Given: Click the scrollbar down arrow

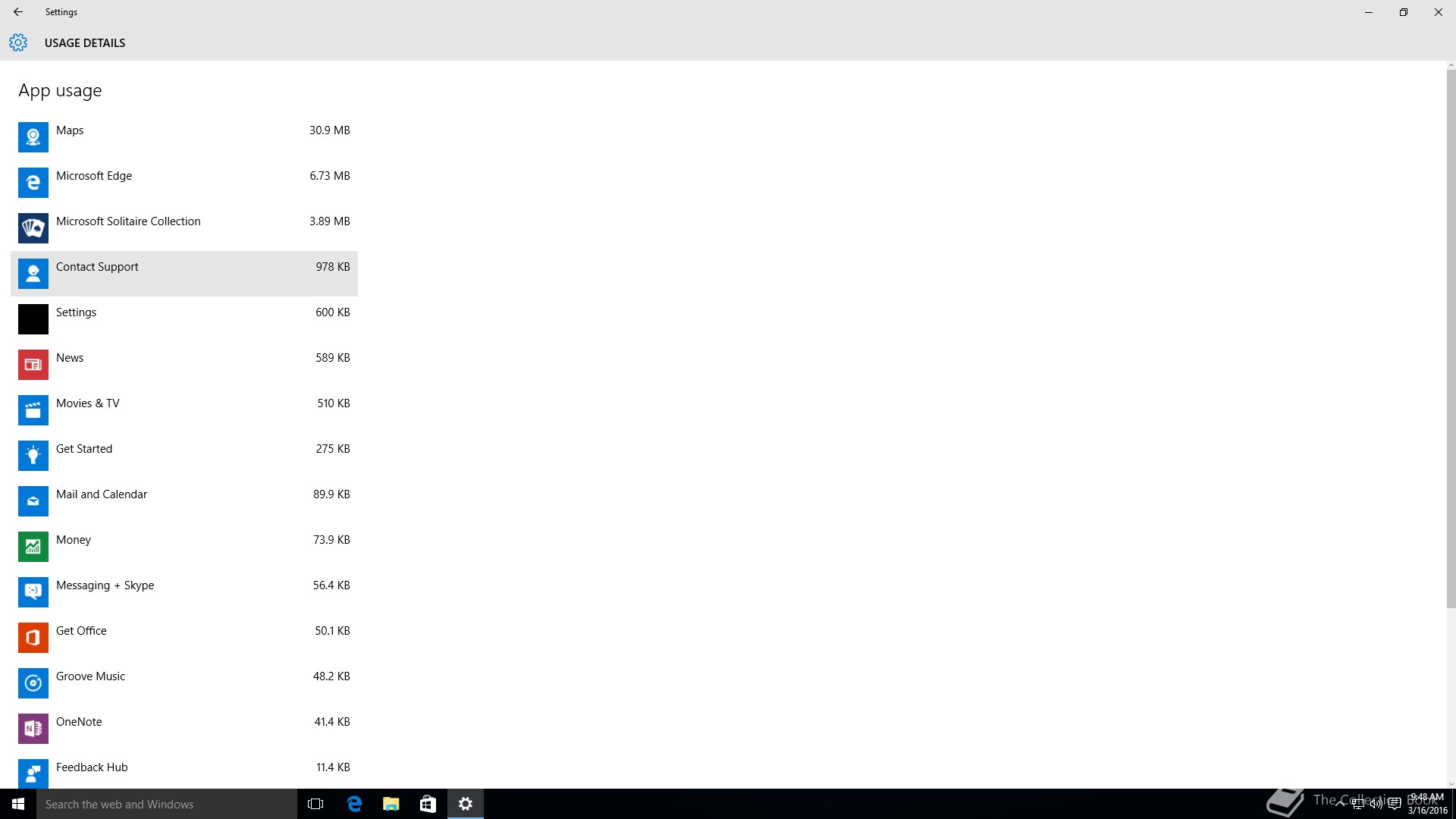Looking at the screenshot, I should (x=1451, y=784).
